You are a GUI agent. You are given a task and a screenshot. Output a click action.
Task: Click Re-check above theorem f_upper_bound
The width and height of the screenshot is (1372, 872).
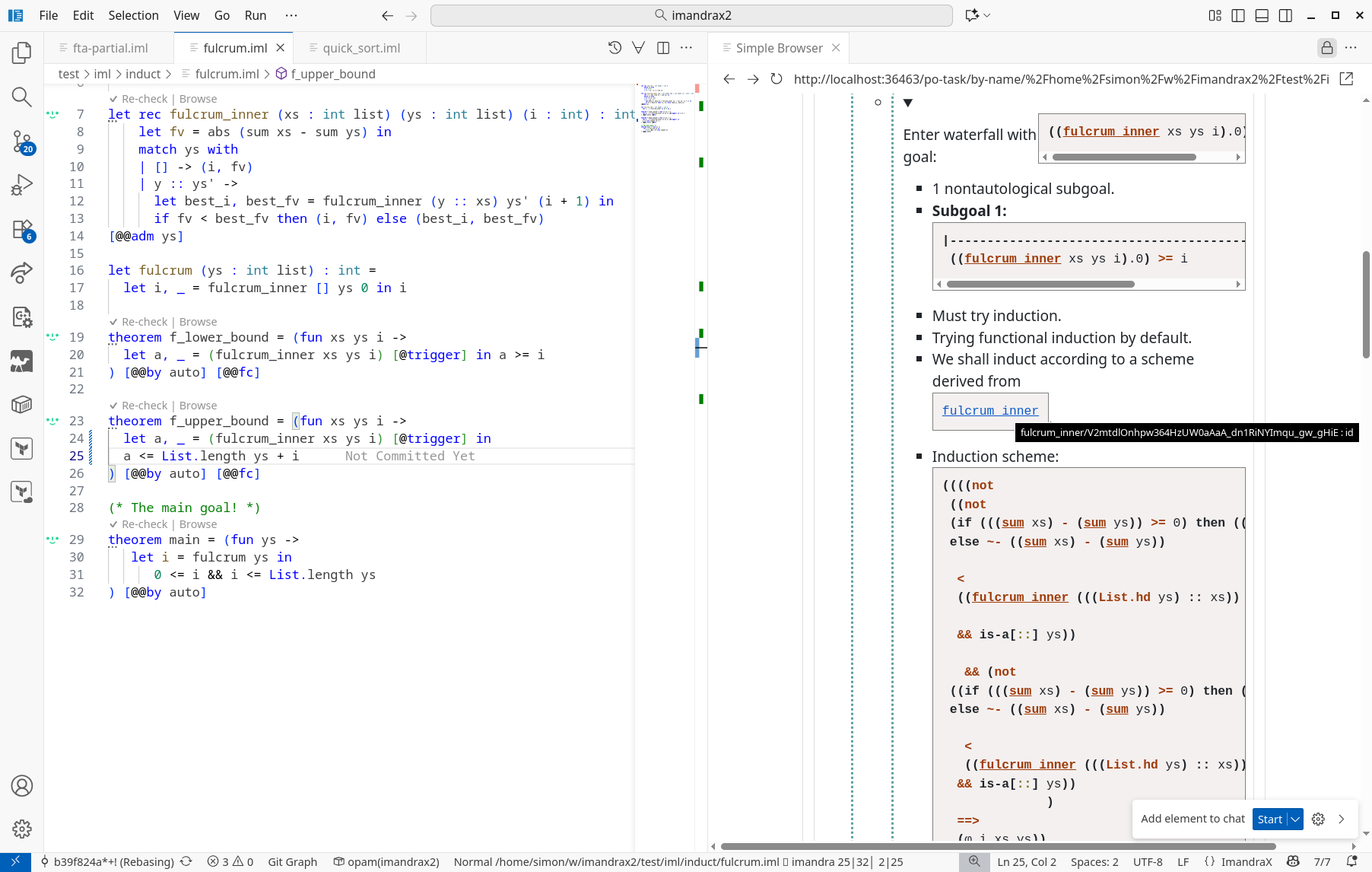(145, 406)
